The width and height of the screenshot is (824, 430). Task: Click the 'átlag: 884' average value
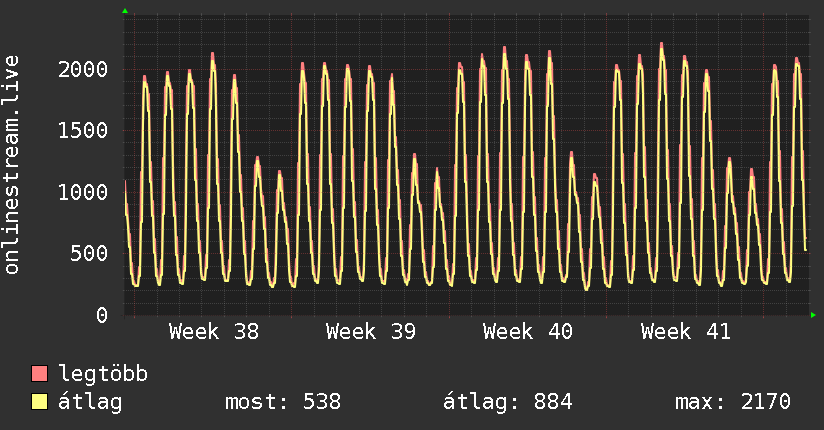point(507,402)
